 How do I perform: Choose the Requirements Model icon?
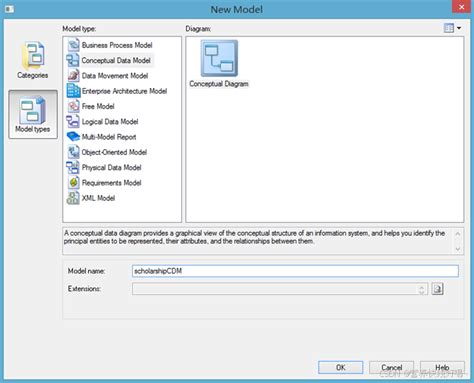point(73,183)
